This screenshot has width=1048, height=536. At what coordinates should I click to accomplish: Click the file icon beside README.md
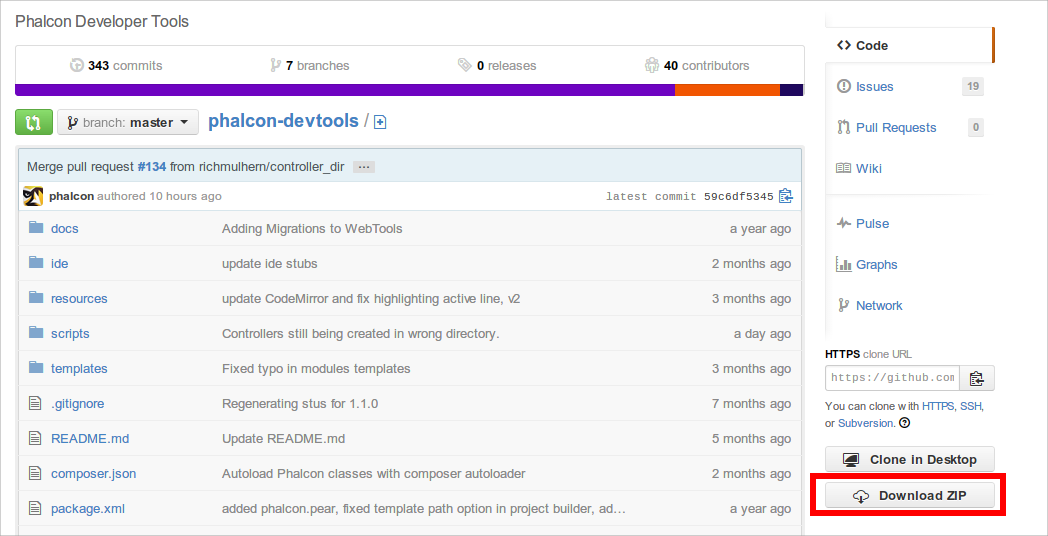35,438
